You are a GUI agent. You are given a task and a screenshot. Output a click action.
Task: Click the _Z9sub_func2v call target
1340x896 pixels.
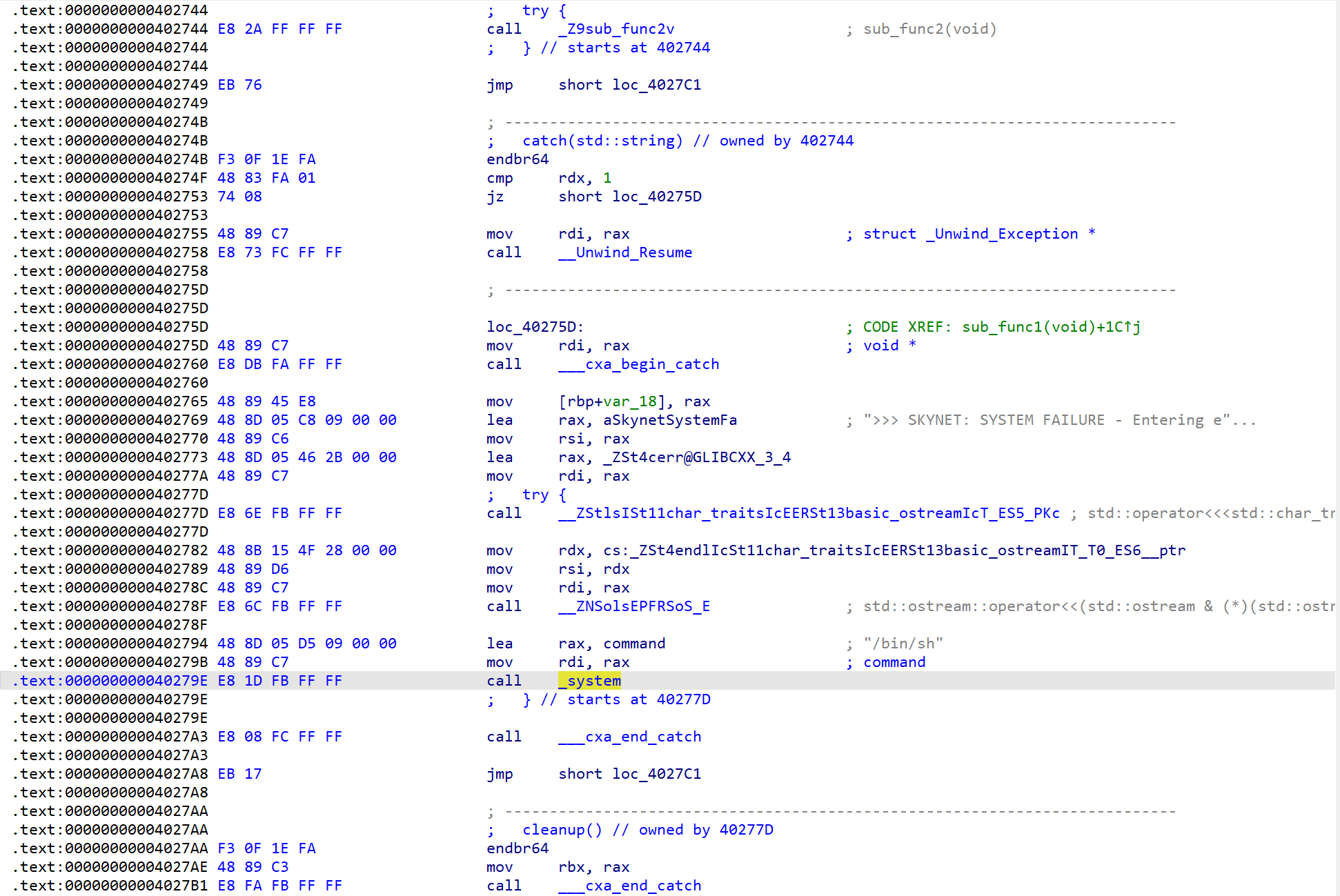click(616, 29)
